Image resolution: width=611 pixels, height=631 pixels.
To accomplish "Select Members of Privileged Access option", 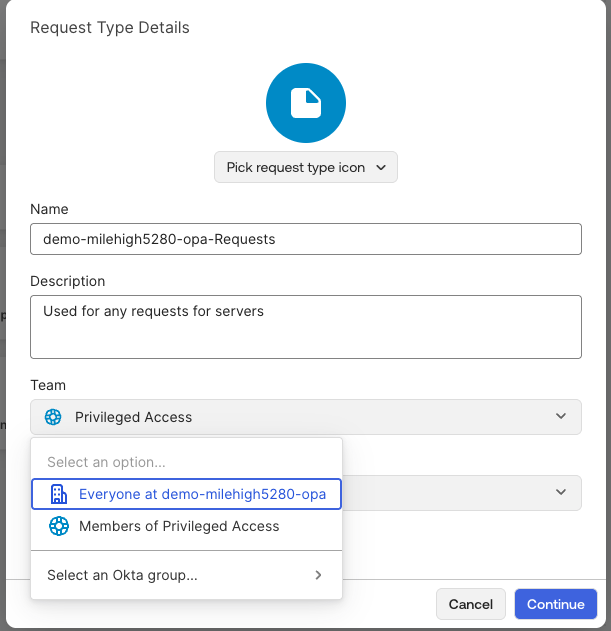I will pos(186,526).
